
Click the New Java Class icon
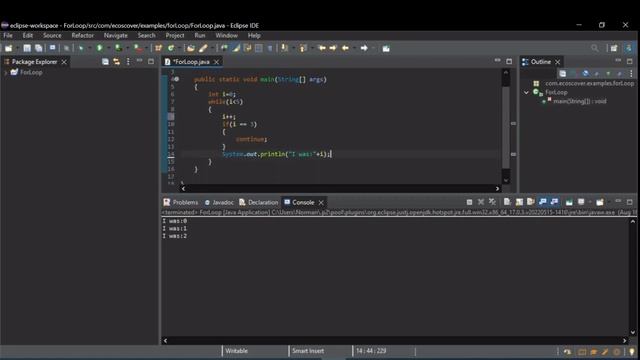point(171,49)
